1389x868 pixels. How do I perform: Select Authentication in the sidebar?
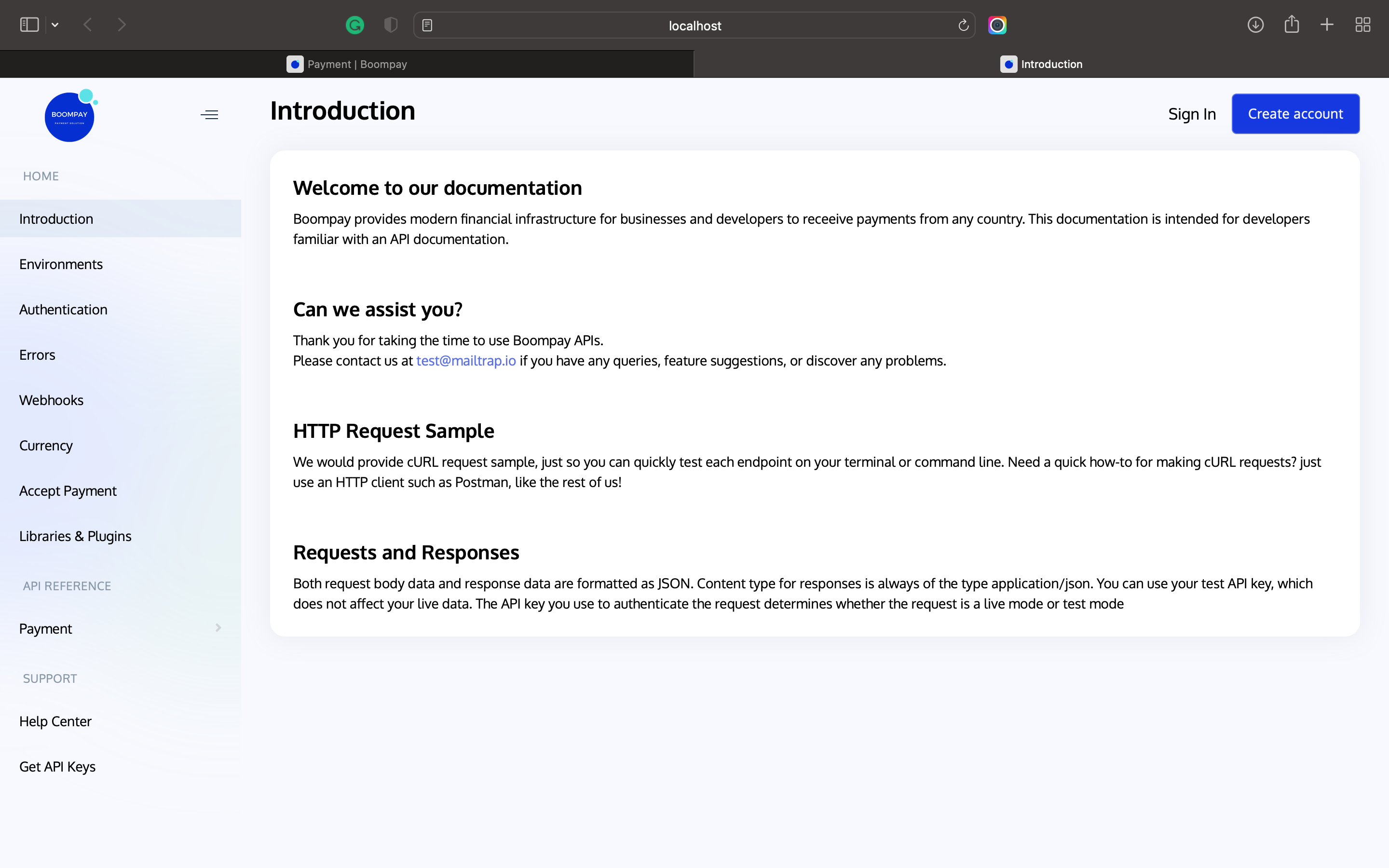(63, 309)
